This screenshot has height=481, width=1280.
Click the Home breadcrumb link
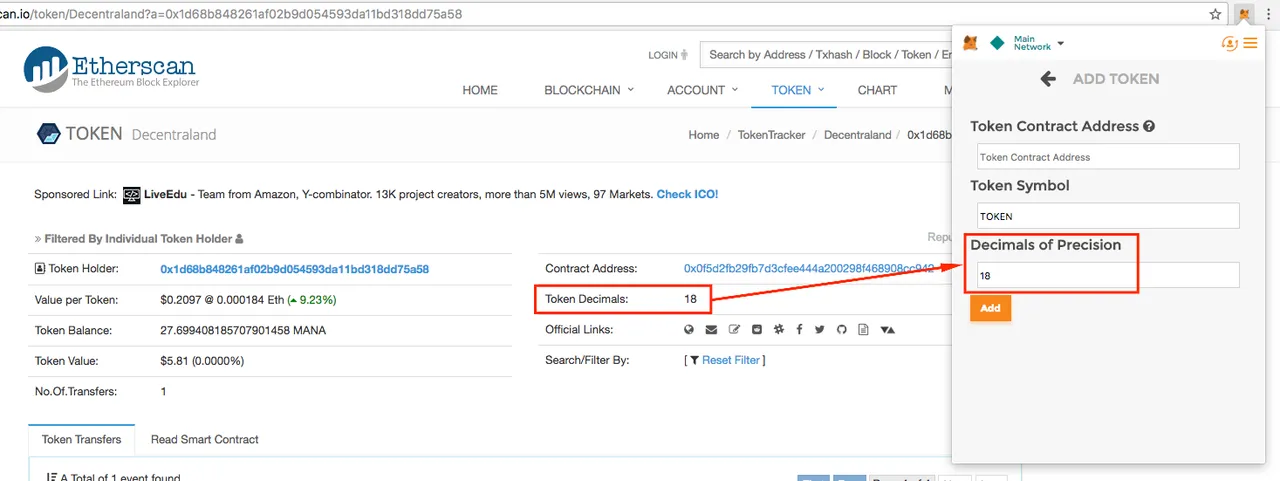(704, 135)
